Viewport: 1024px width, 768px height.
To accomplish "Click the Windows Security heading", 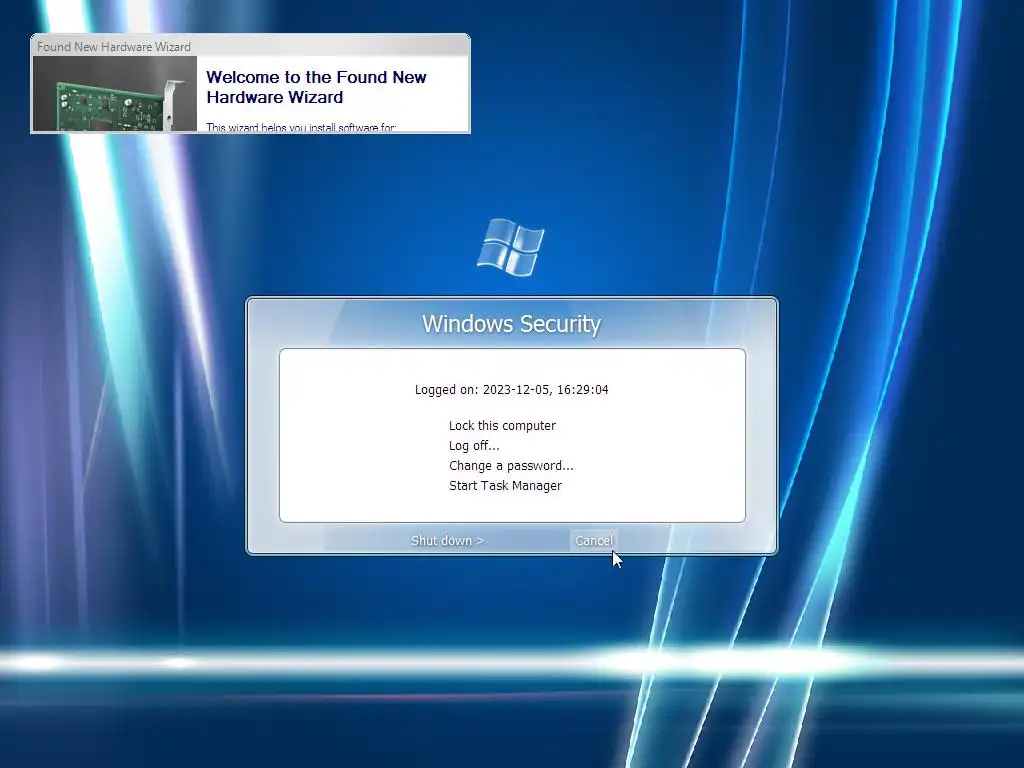I will point(511,324).
